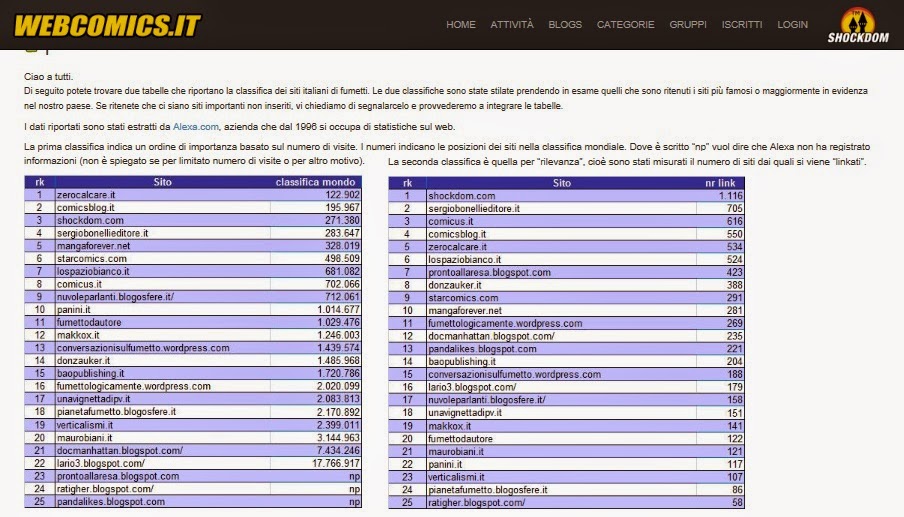Click the left table 'Sito' header
Viewport: 904px width, 517px height.
[x=162, y=182]
